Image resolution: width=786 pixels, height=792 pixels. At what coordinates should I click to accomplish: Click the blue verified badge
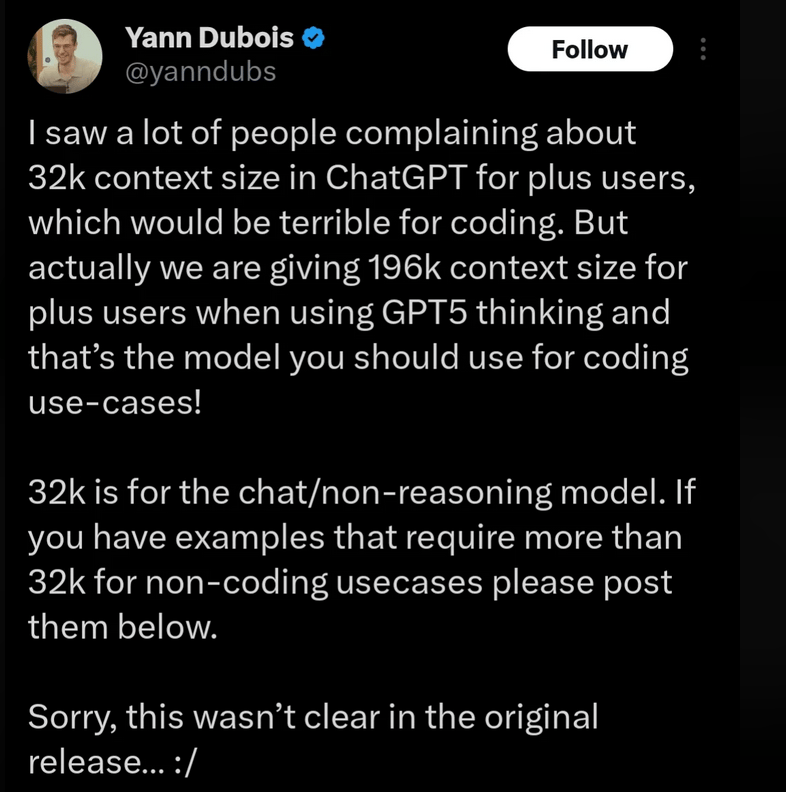pos(313,38)
